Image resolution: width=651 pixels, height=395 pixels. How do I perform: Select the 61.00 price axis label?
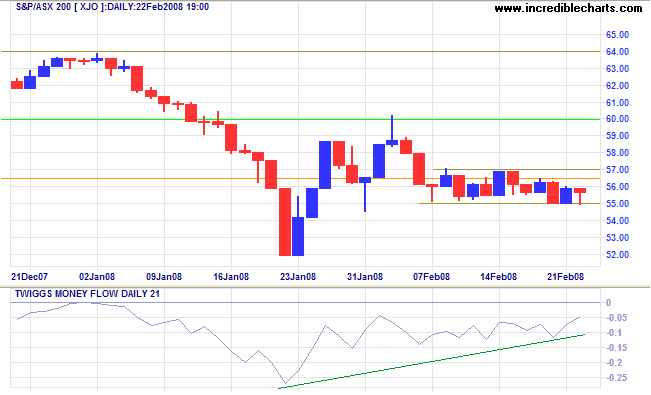click(617, 103)
